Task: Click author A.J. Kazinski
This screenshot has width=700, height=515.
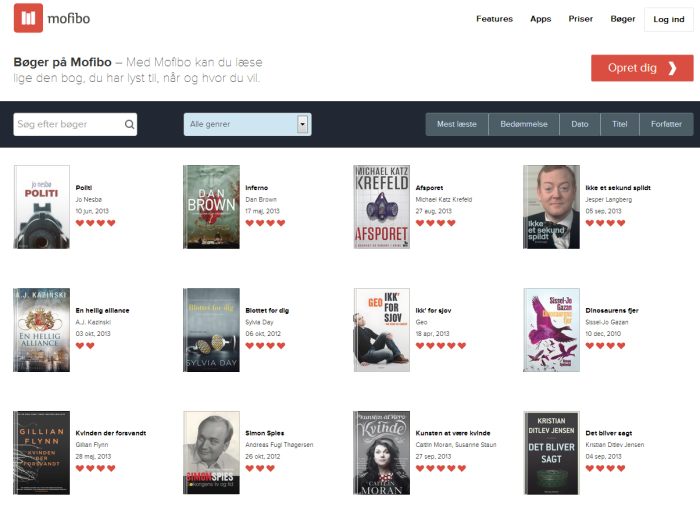Action: tap(93, 322)
